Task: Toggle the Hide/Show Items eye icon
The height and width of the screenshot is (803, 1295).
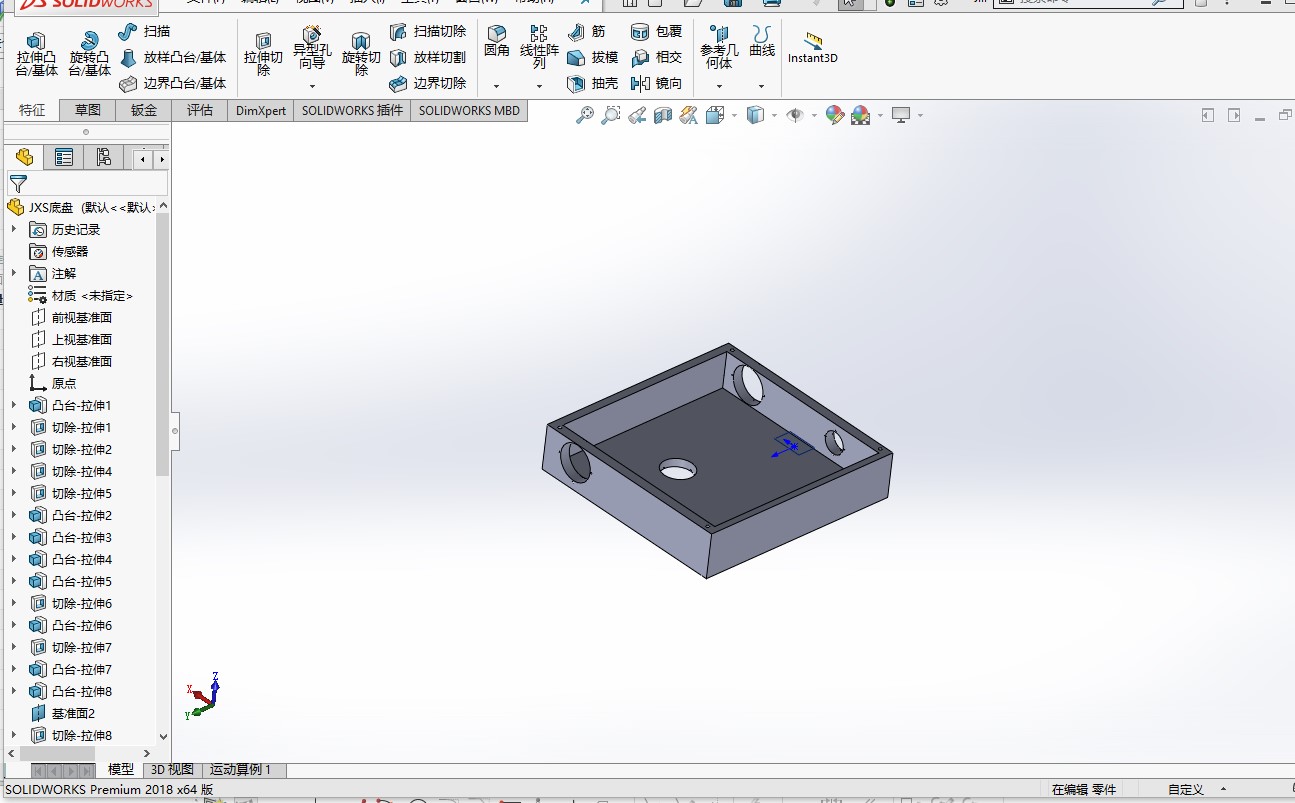Action: [x=795, y=116]
